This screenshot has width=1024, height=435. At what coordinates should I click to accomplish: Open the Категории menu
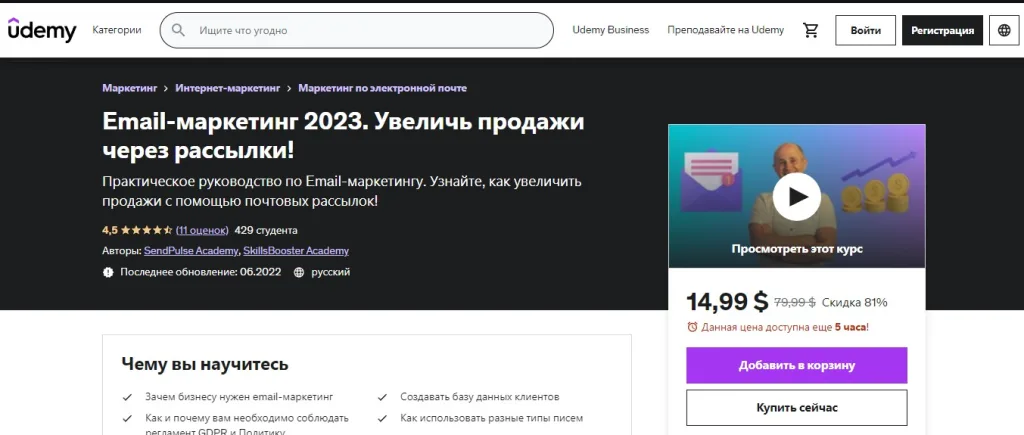pyautogui.click(x=117, y=30)
